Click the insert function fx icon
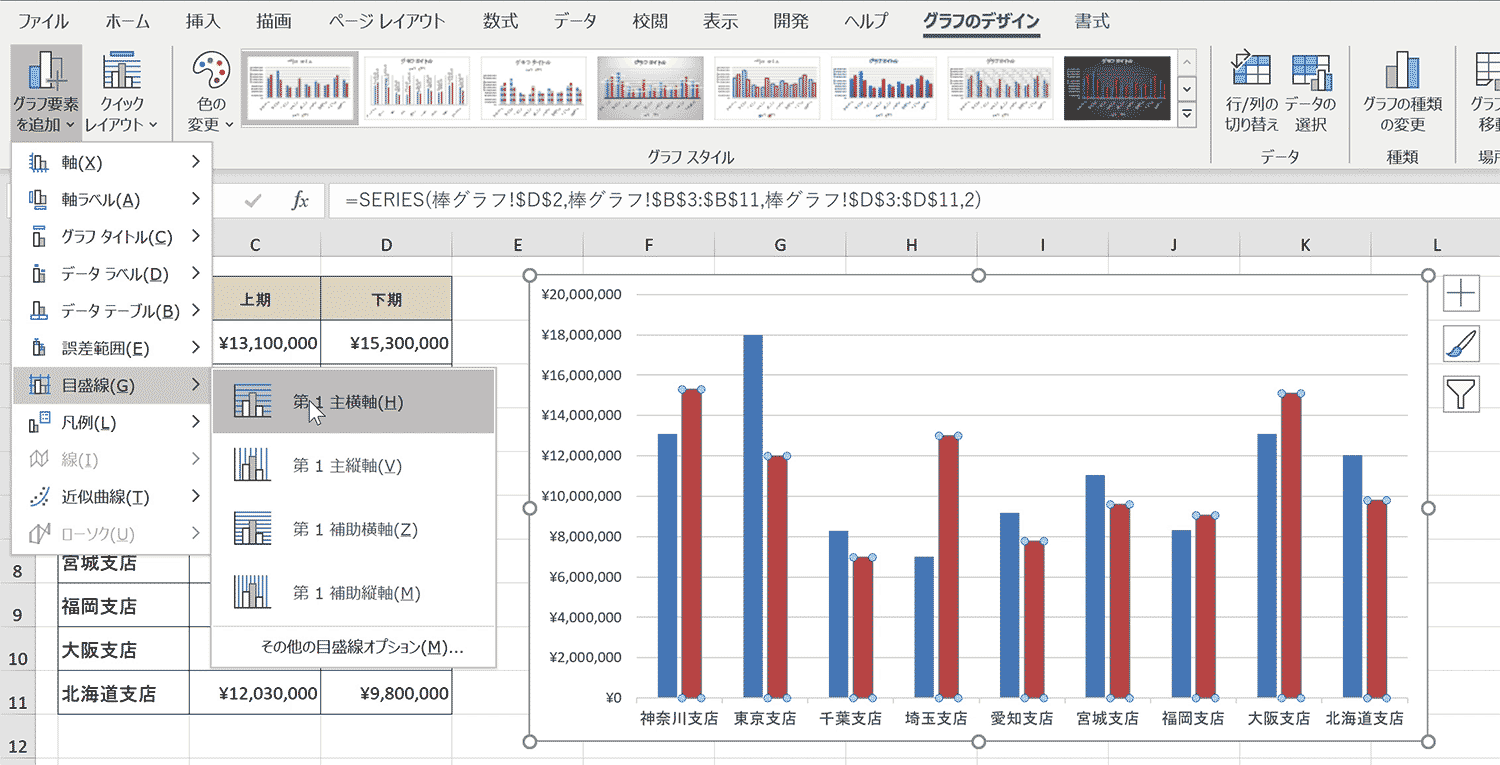1500x765 pixels. click(300, 200)
